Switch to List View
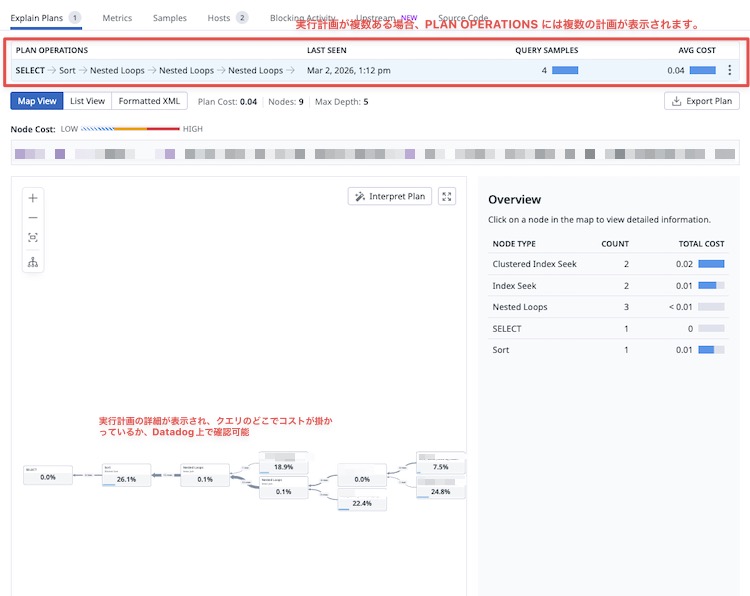750x596 pixels. click(87, 101)
